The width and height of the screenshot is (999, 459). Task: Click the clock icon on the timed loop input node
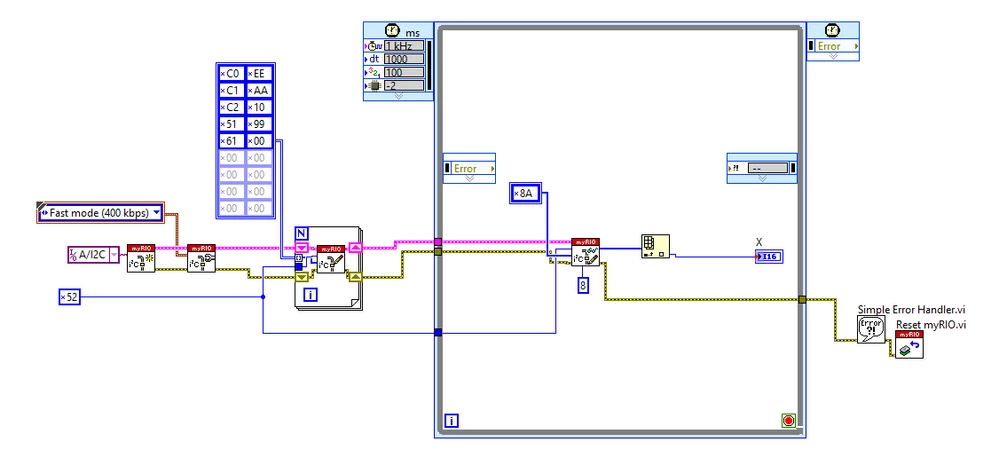pos(391,31)
